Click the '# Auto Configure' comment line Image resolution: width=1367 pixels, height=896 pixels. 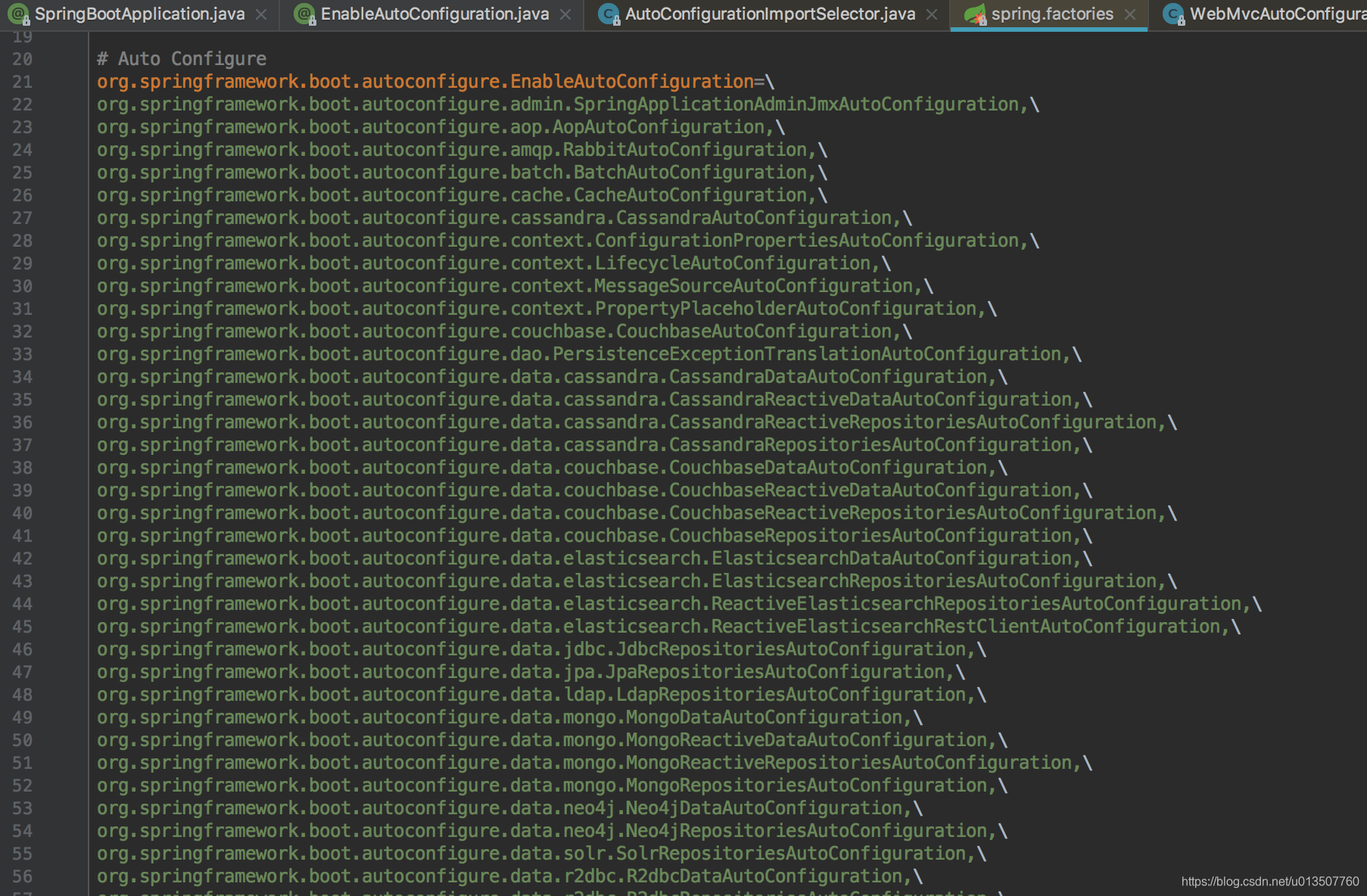tap(182, 59)
